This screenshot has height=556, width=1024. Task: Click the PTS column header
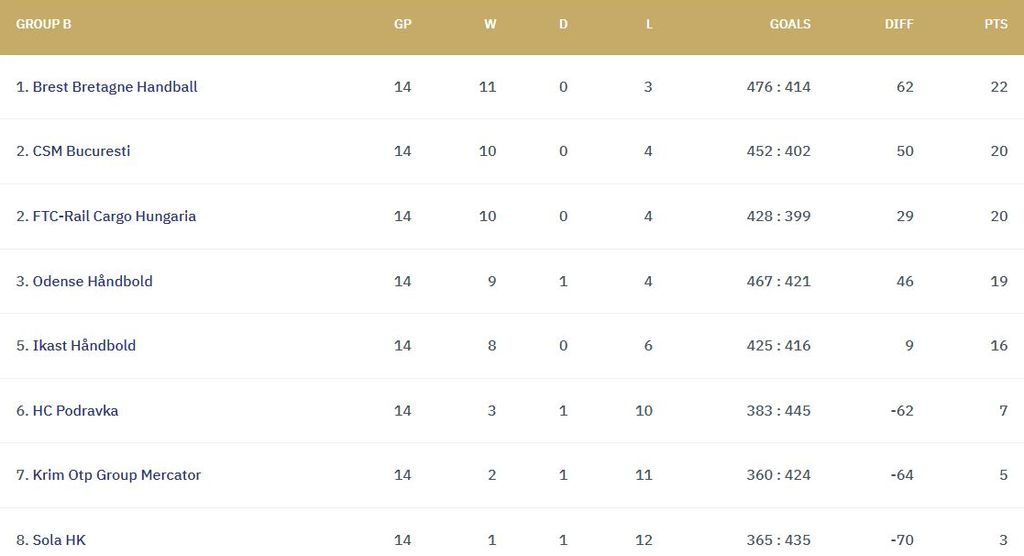(996, 24)
